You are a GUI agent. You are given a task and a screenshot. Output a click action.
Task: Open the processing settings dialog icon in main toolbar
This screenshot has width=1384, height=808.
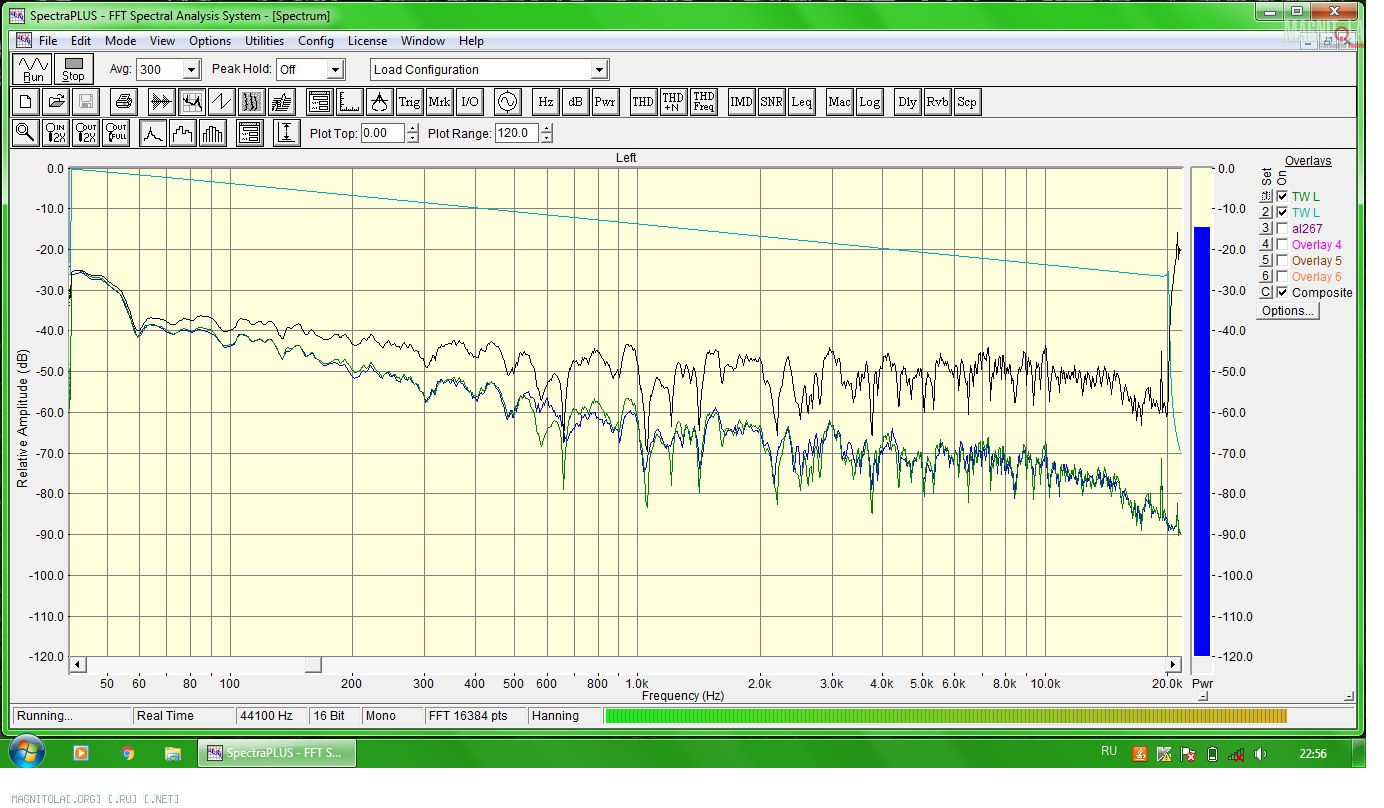tap(319, 102)
